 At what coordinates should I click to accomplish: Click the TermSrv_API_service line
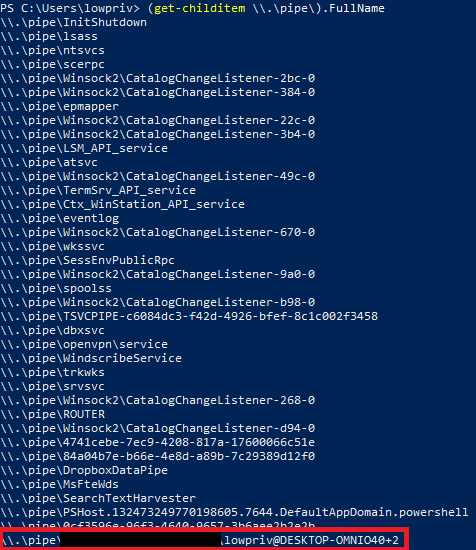tap(98, 190)
